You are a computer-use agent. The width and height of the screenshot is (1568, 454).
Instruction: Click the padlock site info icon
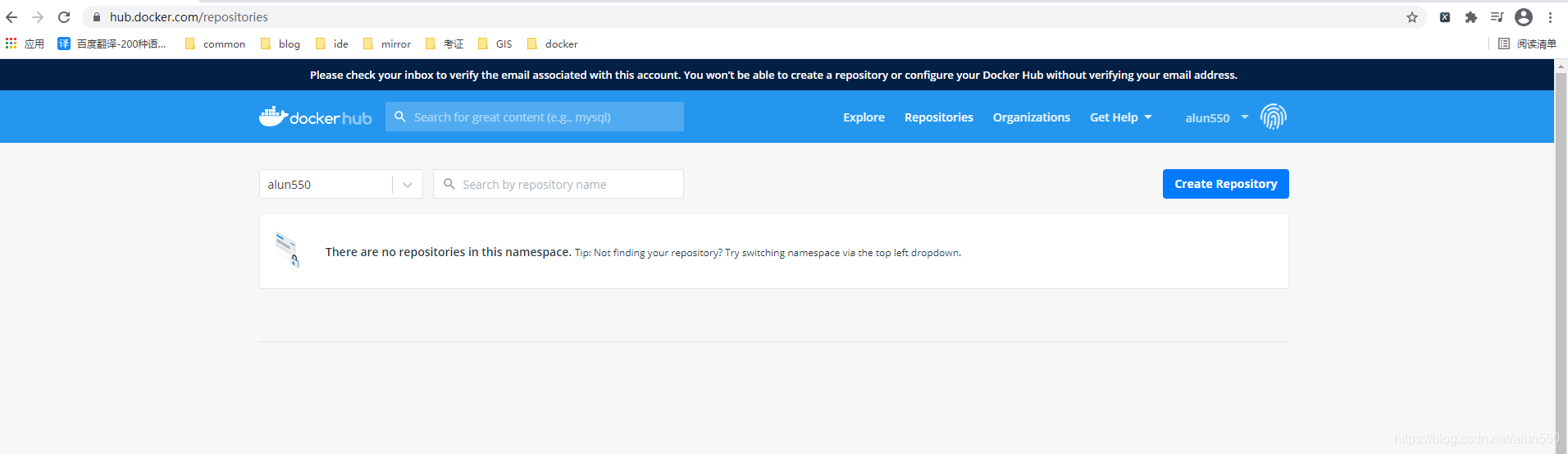(97, 17)
